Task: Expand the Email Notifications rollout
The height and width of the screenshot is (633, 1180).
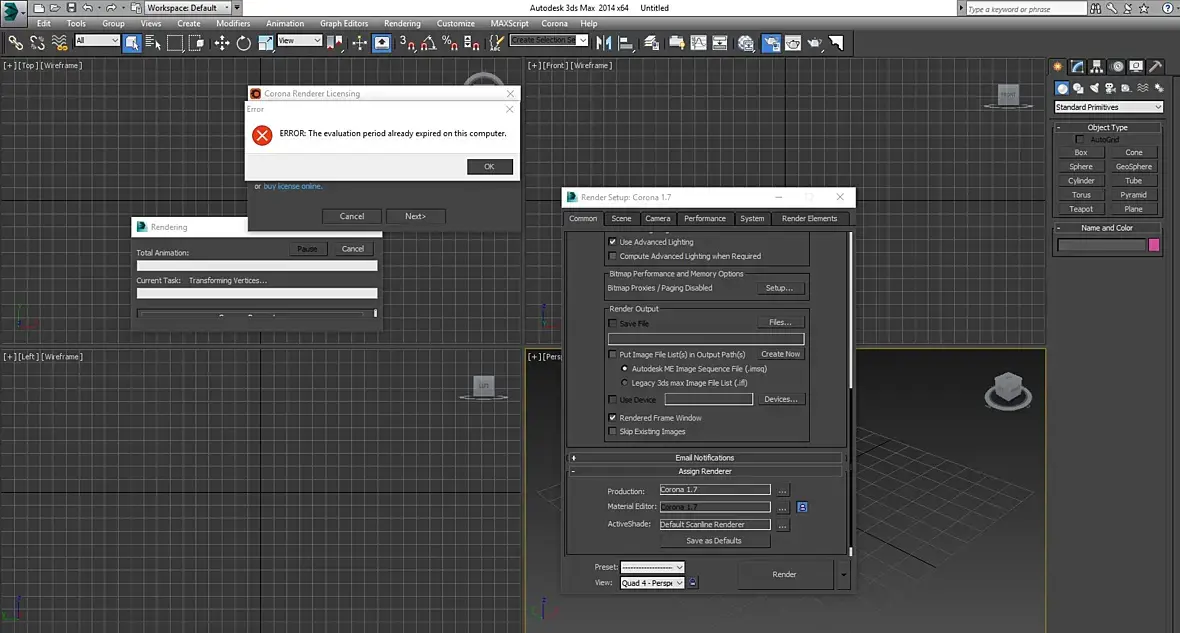Action: tap(704, 458)
